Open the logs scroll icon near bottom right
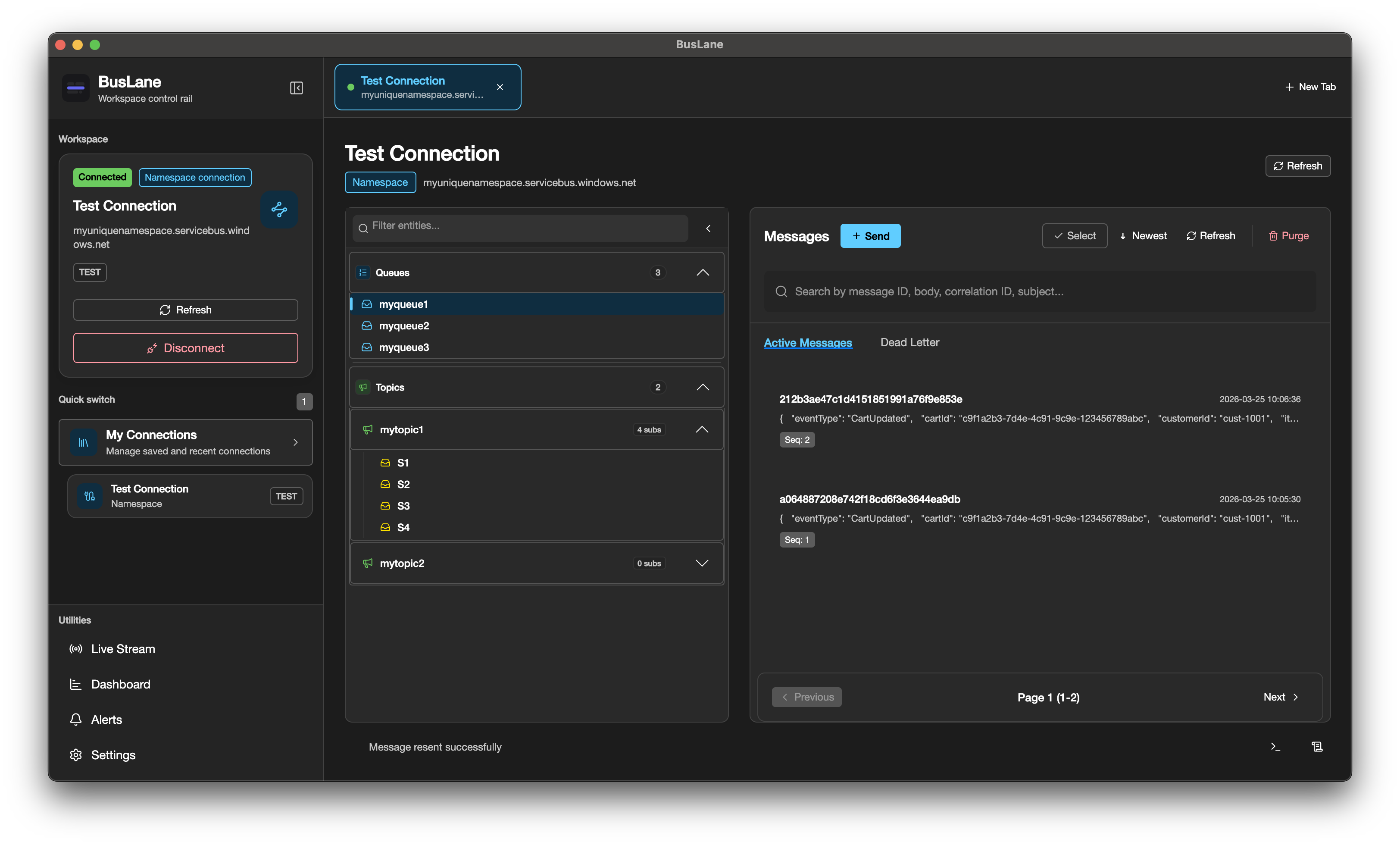Screen dimensions: 1400x845 1318,747
